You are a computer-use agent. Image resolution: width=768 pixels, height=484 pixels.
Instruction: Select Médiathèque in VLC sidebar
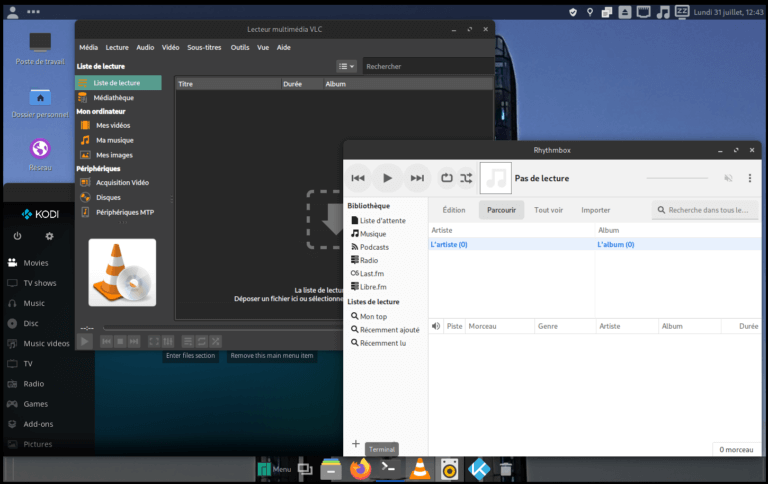113,98
